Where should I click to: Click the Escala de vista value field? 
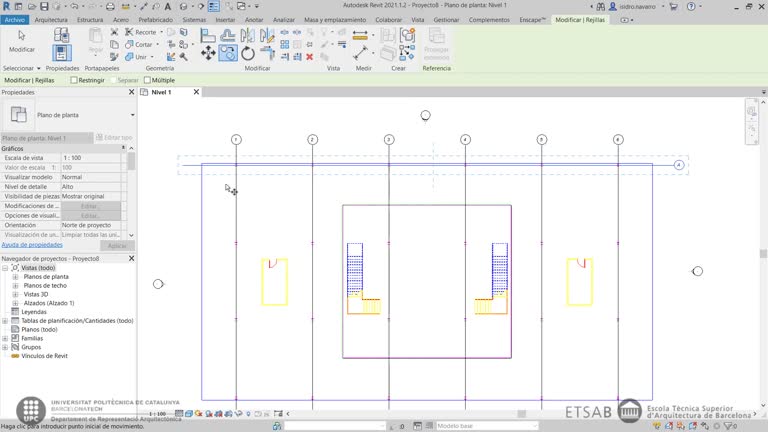(x=90, y=158)
